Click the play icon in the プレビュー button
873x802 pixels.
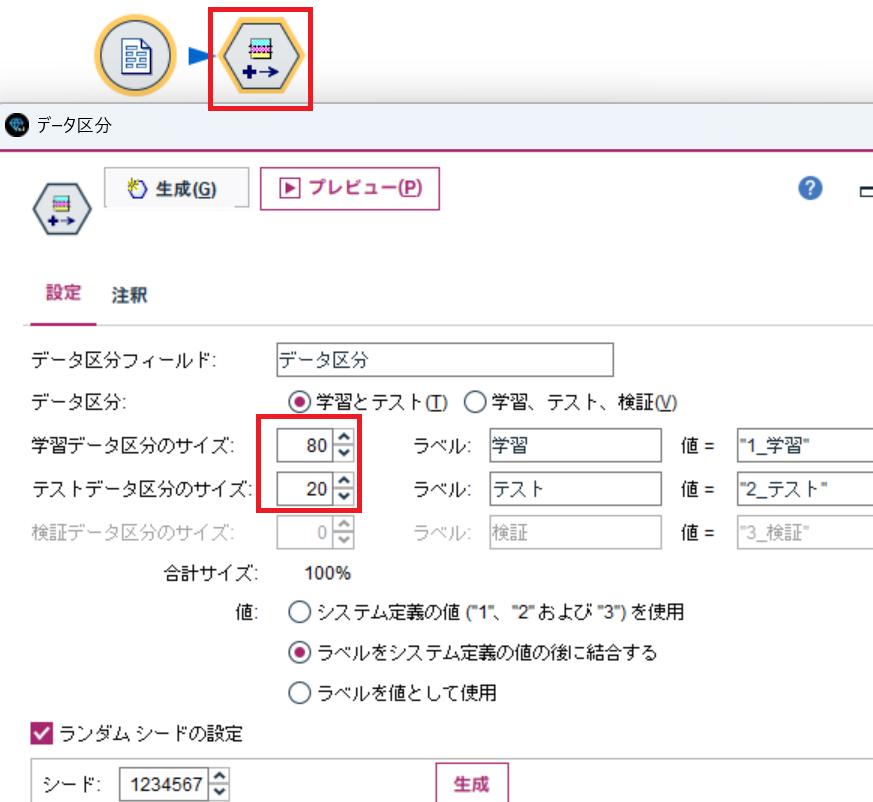(x=291, y=188)
